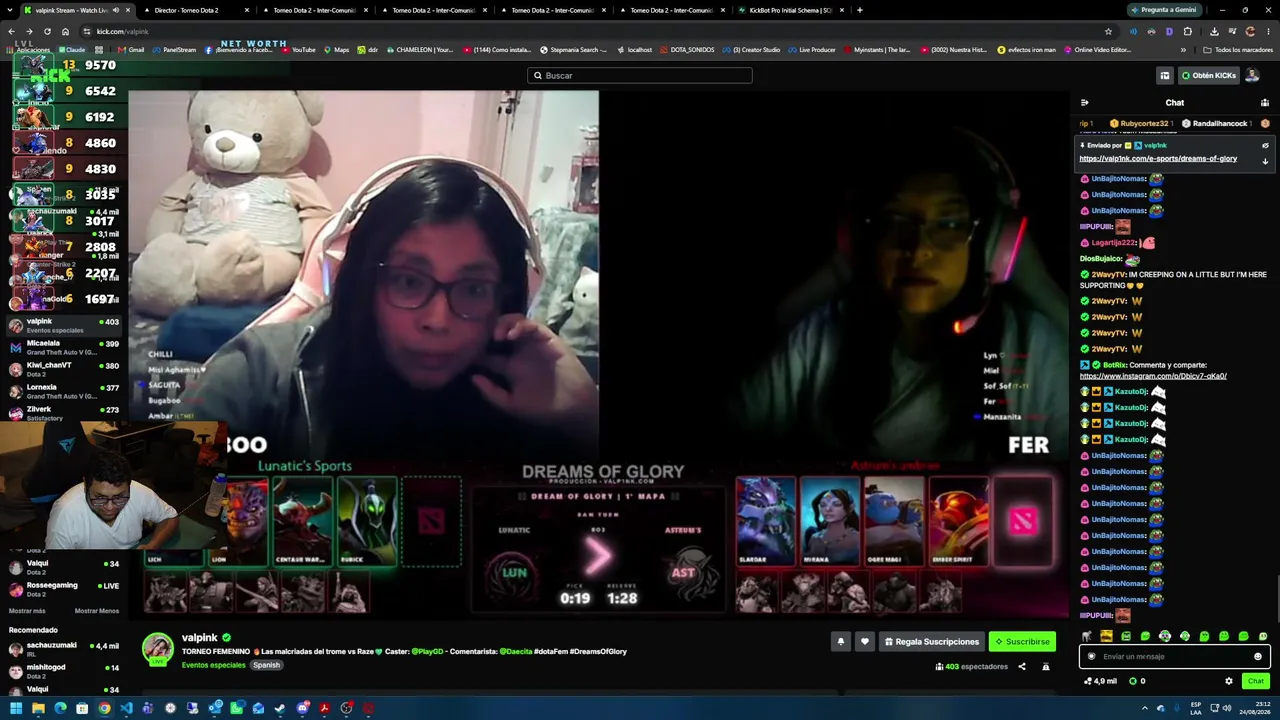Collapse the chat panel with the arrow icon
1280x720 pixels.
pyautogui.click(x=1085, y=102)
